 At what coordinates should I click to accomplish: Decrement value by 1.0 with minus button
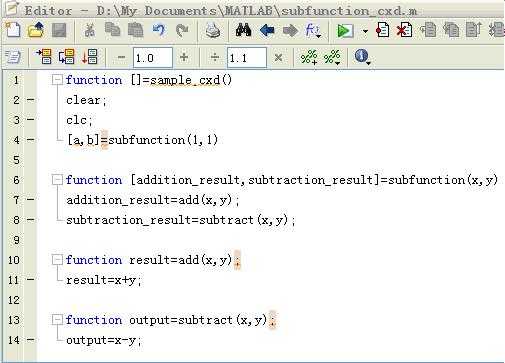tap(121, 58)
